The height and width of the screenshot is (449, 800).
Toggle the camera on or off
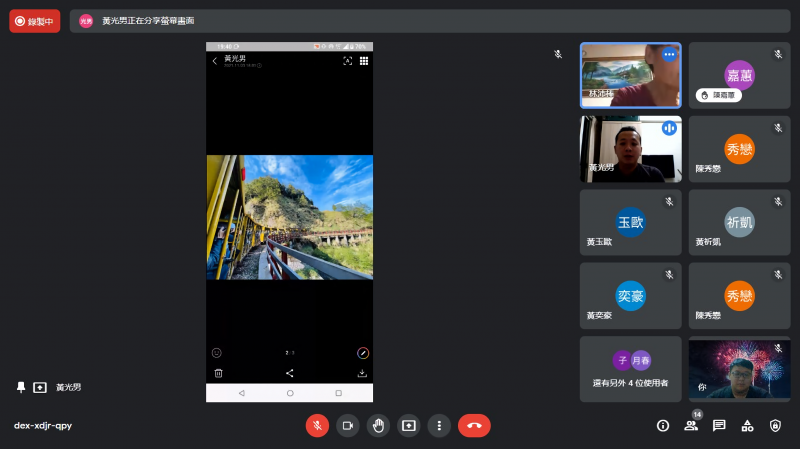pos(347,425)
